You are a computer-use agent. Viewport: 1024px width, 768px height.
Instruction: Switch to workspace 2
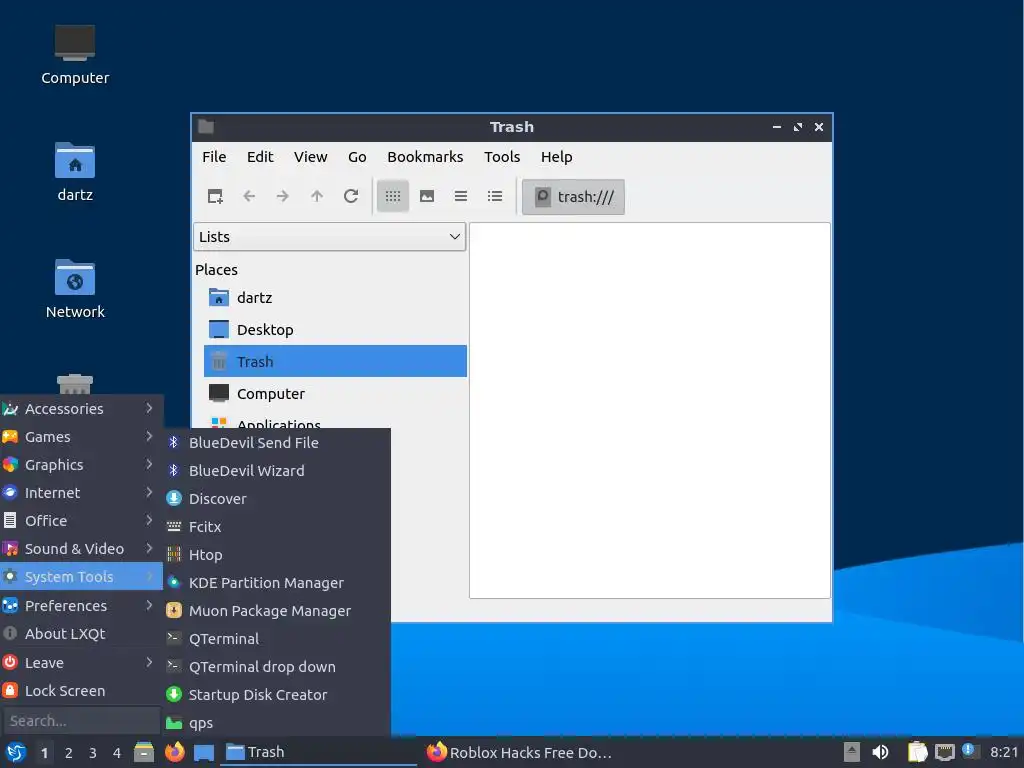[x=69, y=753]
